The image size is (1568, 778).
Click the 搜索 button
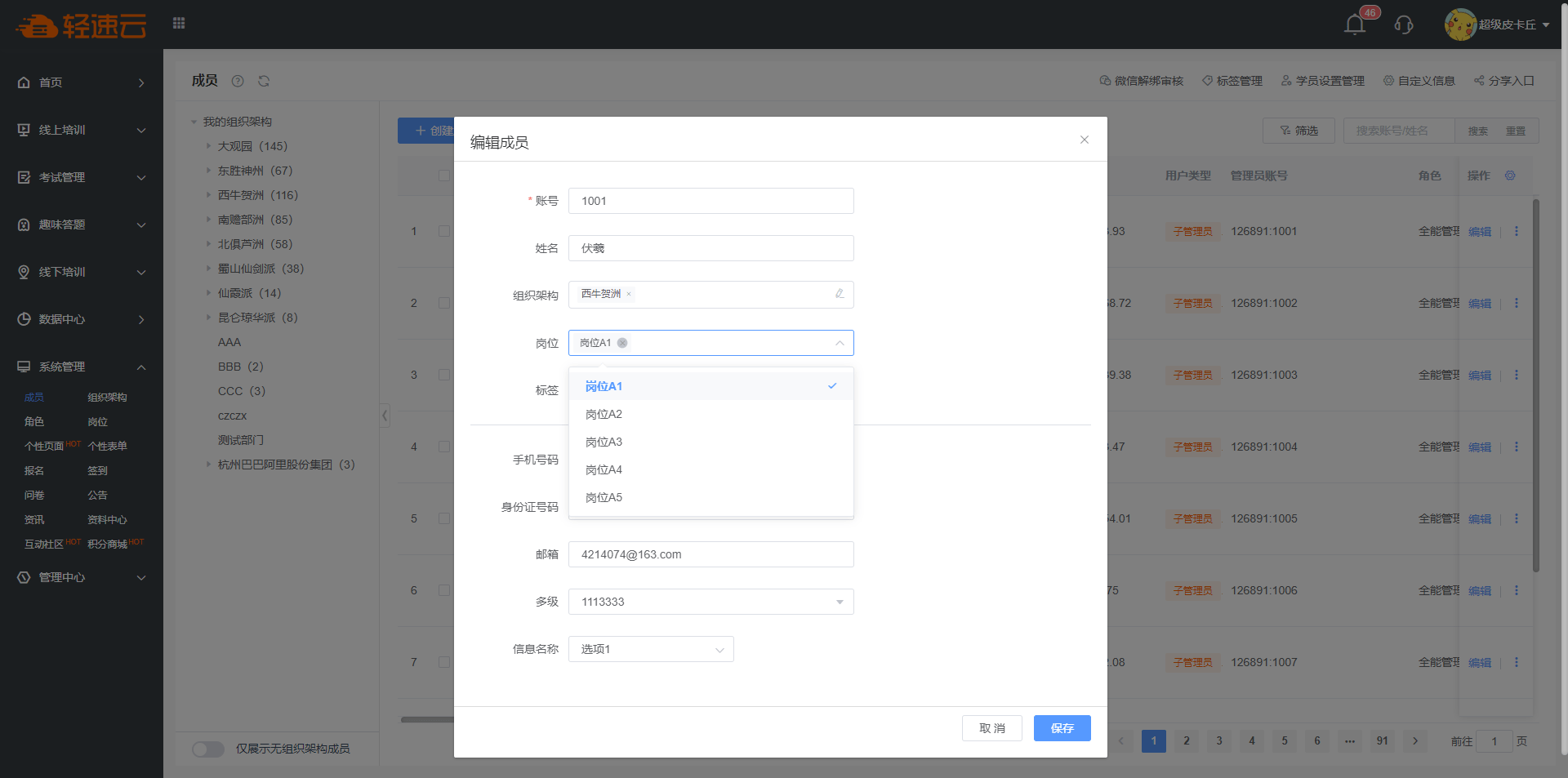(x=1477, y=131)
